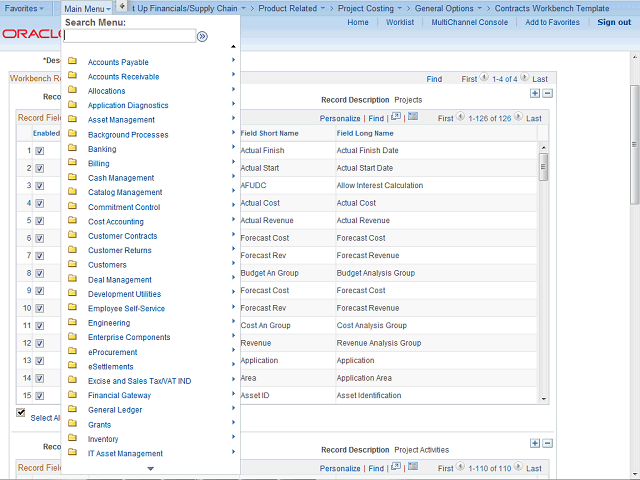Download Project Activities grid to spreadsheet icon
The image size is (640, 480).
413,467
